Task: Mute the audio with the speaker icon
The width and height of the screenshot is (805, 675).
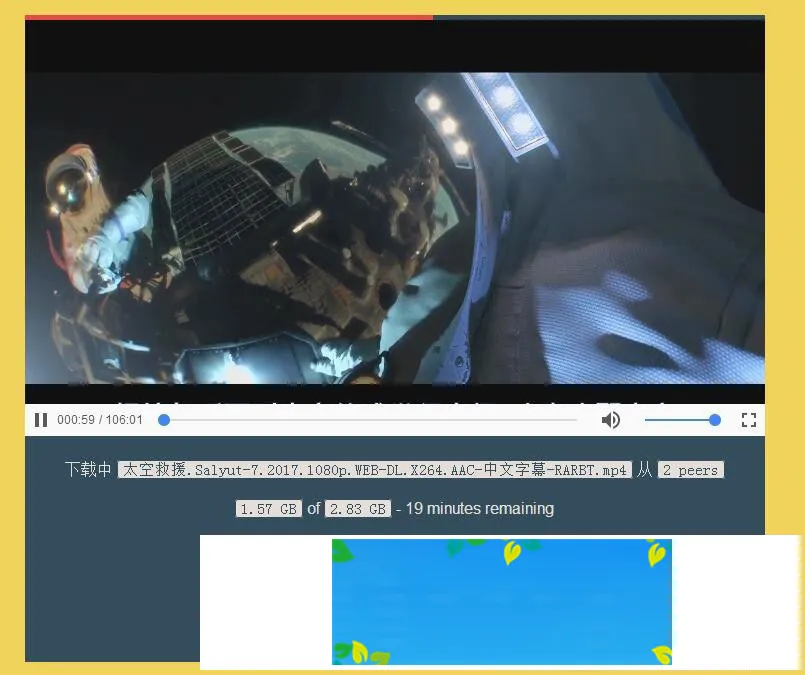Action: (x=610, y=420)
